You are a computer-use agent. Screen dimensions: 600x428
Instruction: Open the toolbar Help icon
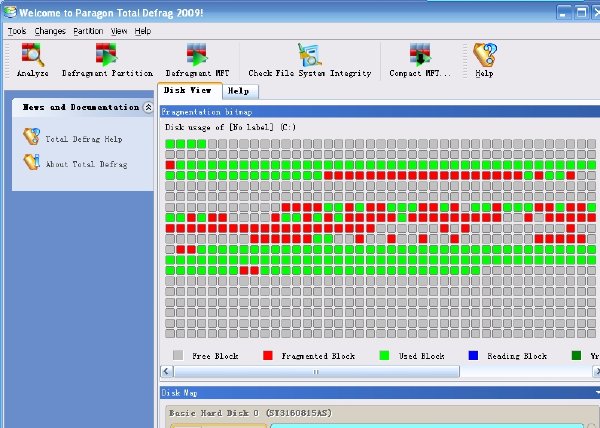click(484, 55)
